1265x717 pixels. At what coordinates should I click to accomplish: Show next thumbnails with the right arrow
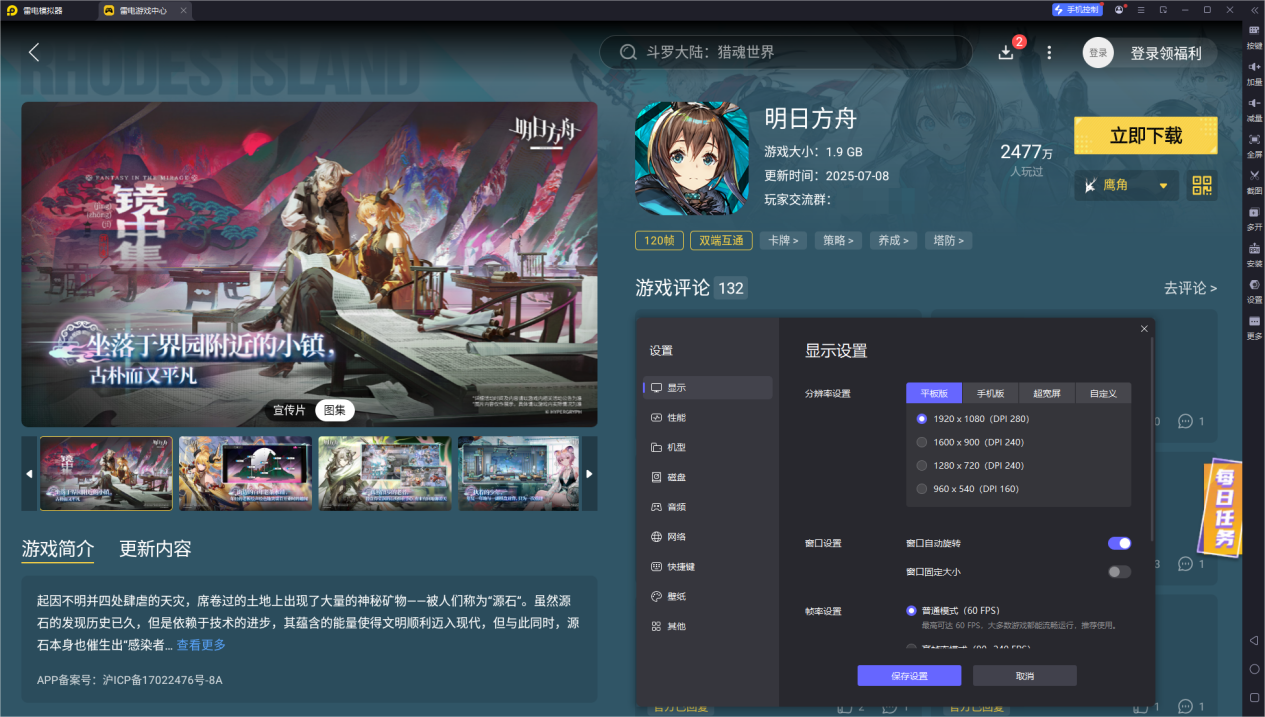[x=590, y=473]
